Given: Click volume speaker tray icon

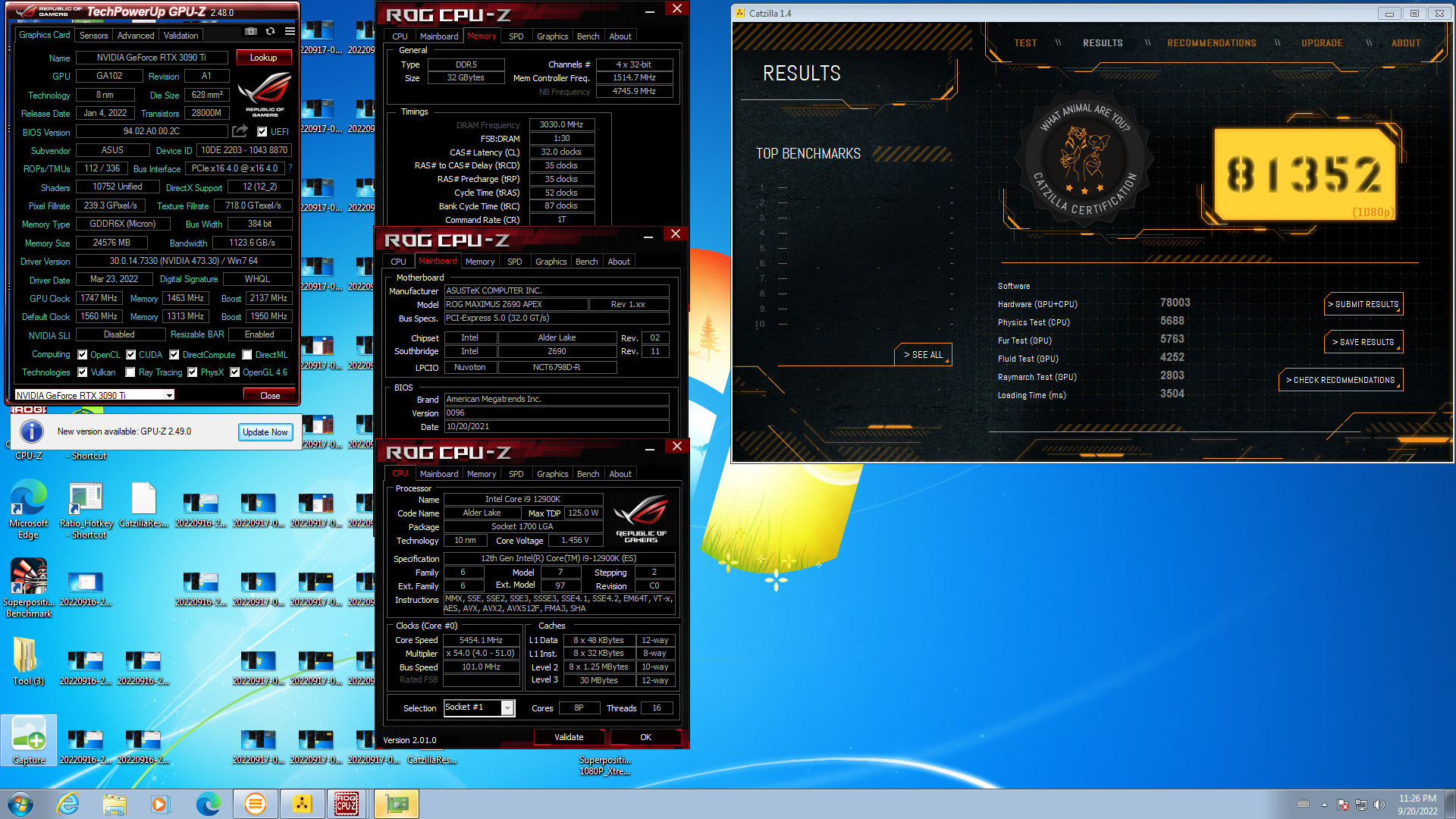Looking at the screenshot, I should [x=1379, y=805].
